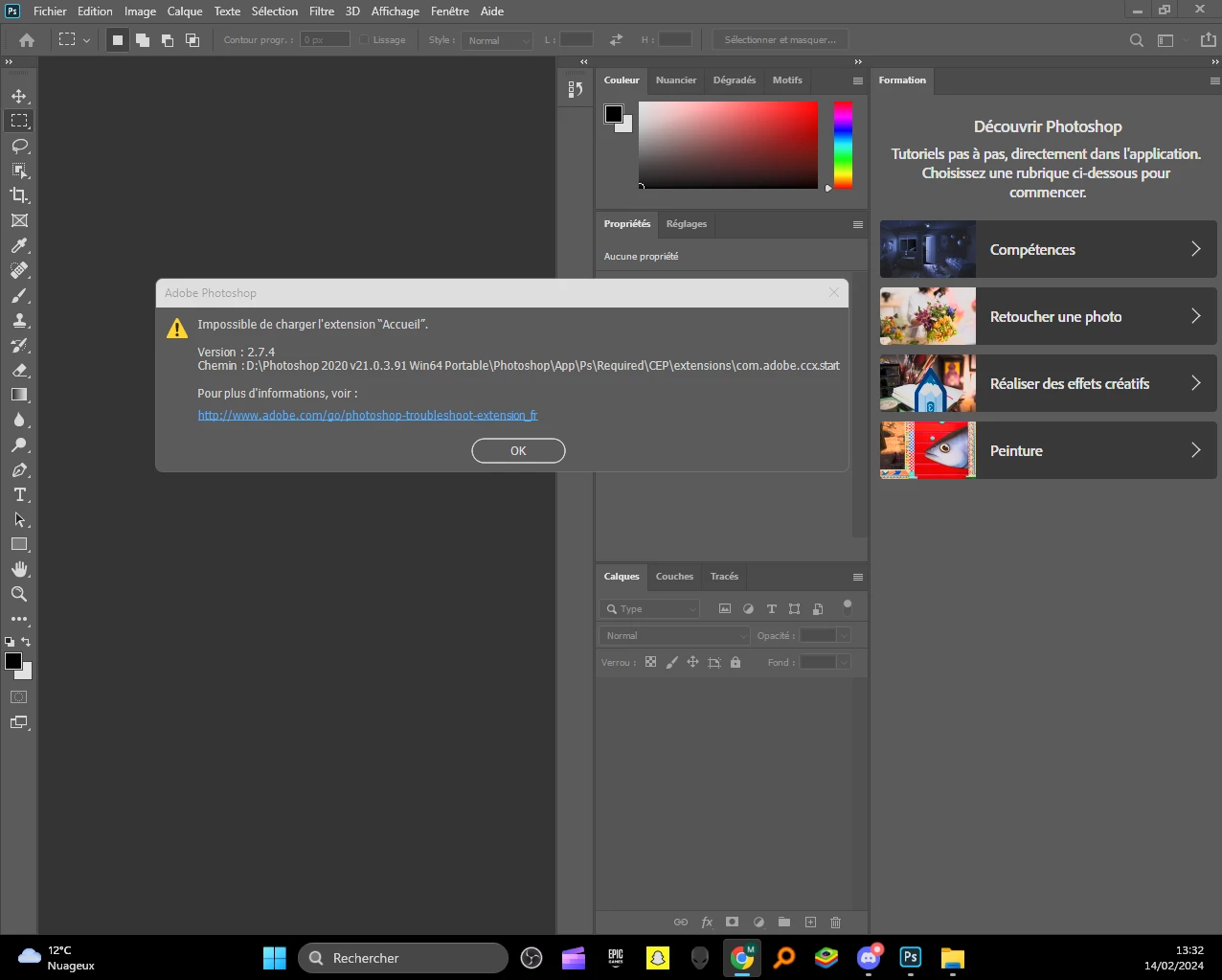
Task: Click the red color picker field
Action: (729, 145)
